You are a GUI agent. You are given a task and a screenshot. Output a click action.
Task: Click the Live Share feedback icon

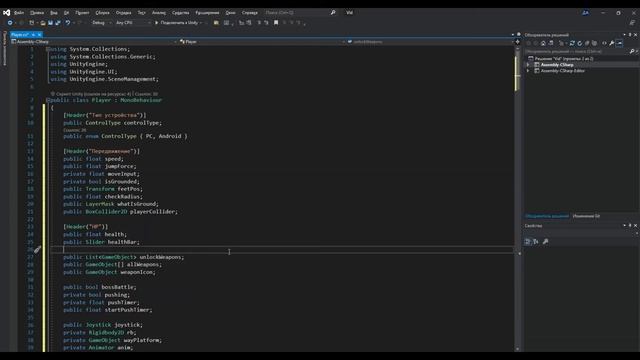tap(632, 23)
